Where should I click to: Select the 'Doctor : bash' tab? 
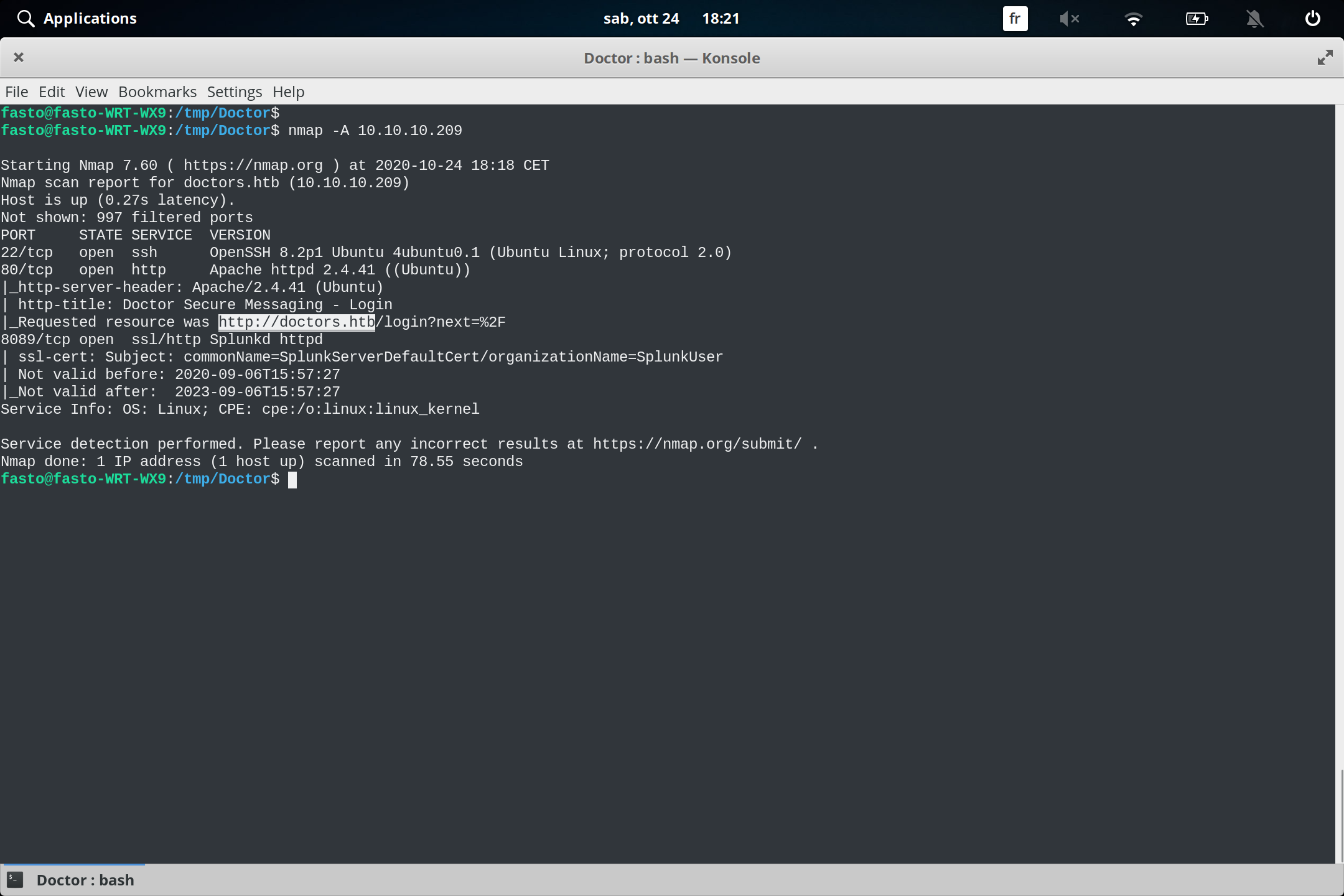pyautogui.click(x=85, y=880)
